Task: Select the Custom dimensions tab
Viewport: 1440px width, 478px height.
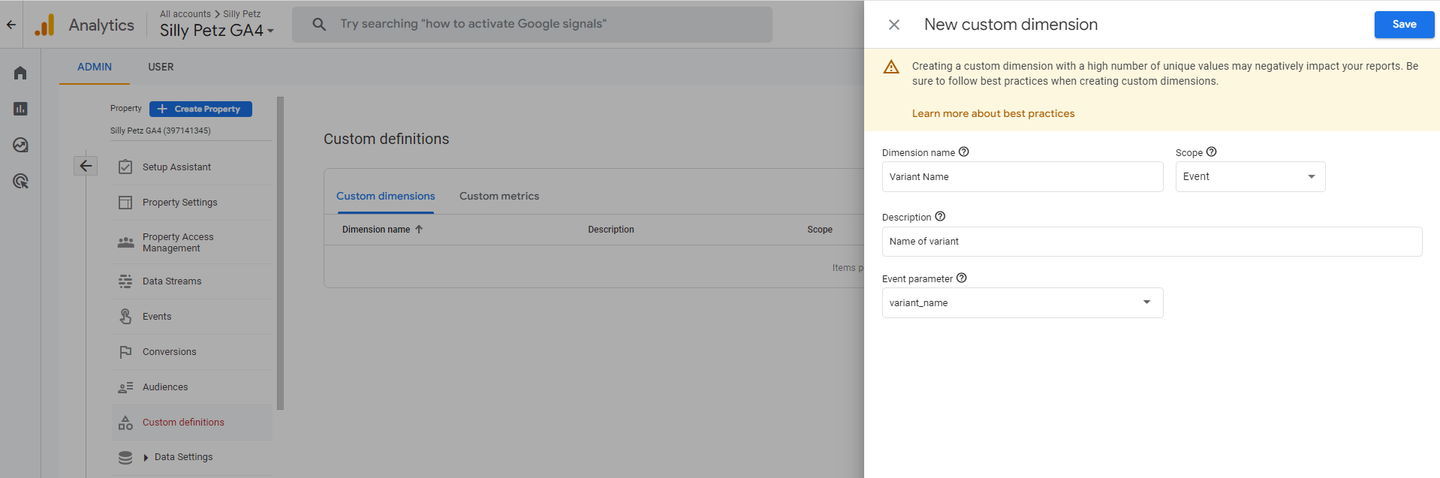Action: (x=386, y=196)
